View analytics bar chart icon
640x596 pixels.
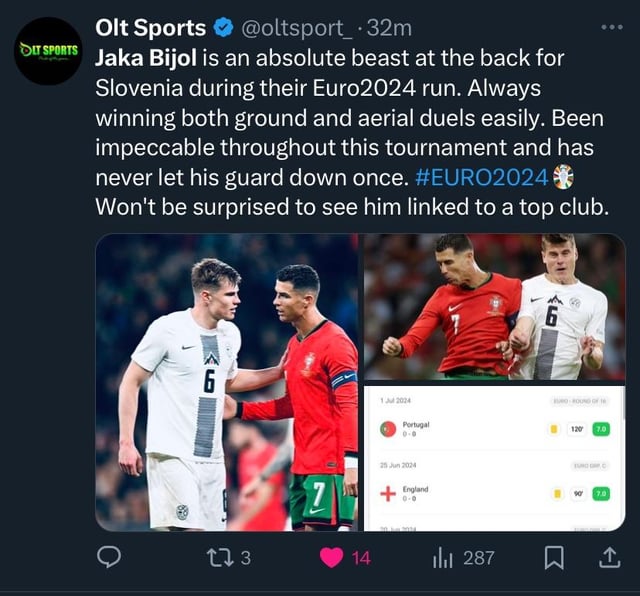click(442, 558)
